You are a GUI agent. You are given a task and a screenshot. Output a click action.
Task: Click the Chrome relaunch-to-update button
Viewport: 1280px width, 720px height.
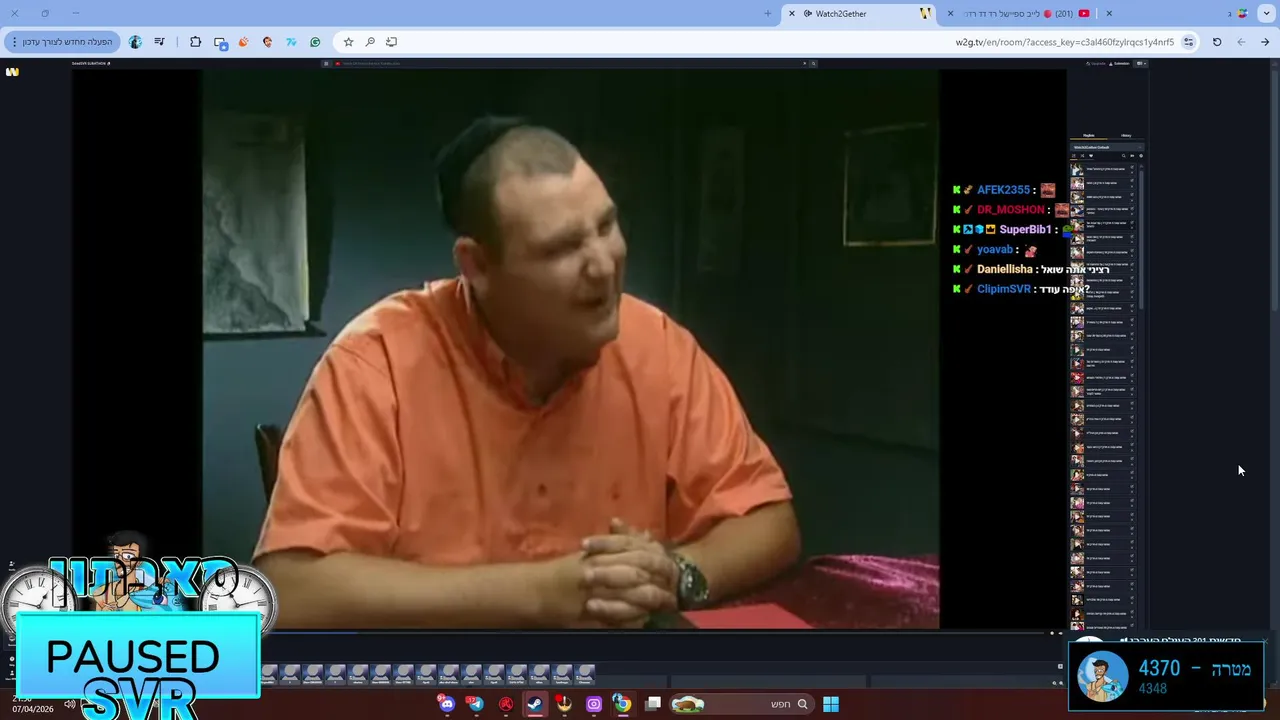click(x=62, y=42)
